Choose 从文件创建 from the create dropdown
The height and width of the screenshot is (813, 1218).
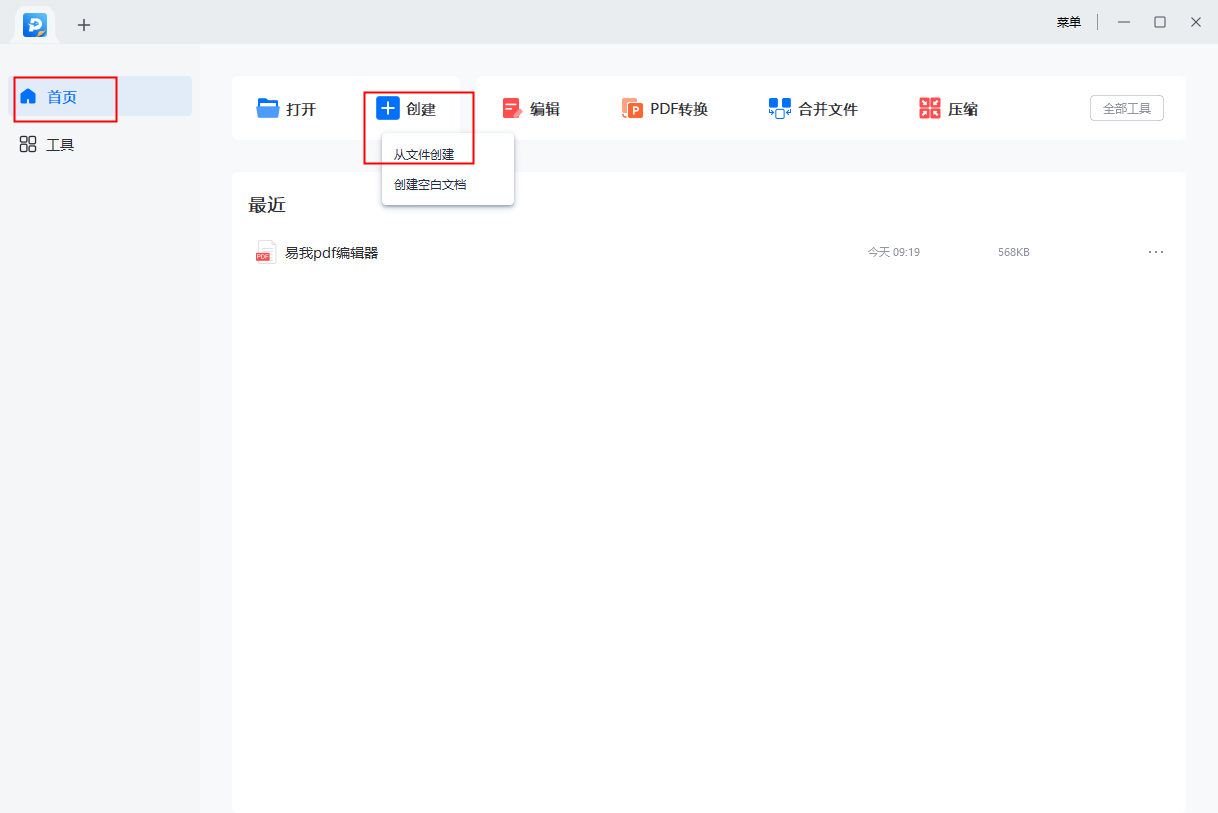[424, 155]
